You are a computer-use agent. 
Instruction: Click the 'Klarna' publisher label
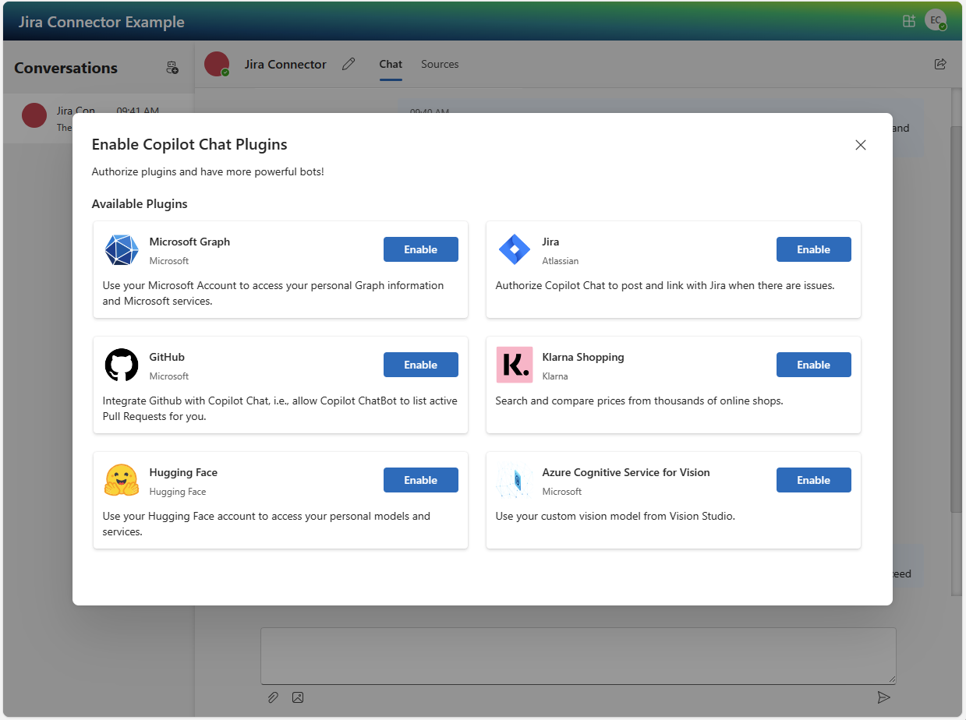(x=555, y=376)
